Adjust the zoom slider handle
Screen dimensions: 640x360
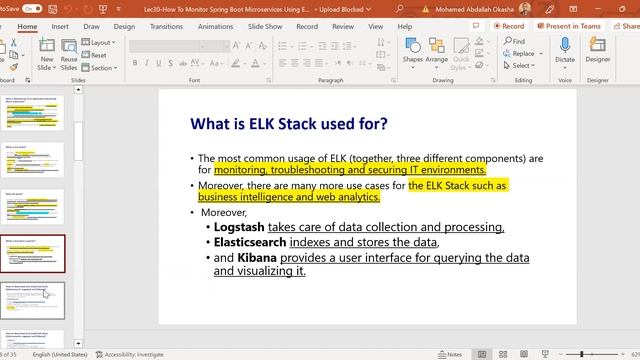coord(582,354)
